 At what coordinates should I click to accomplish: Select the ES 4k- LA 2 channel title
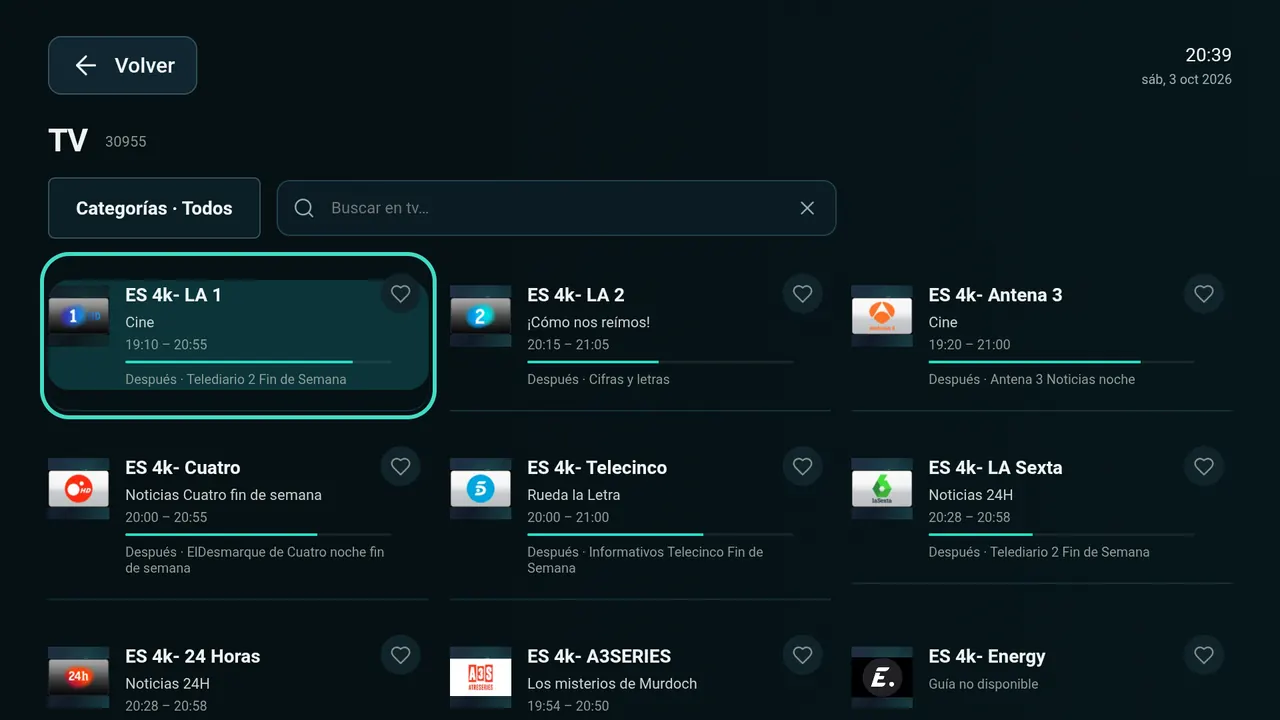coord(576,295)
